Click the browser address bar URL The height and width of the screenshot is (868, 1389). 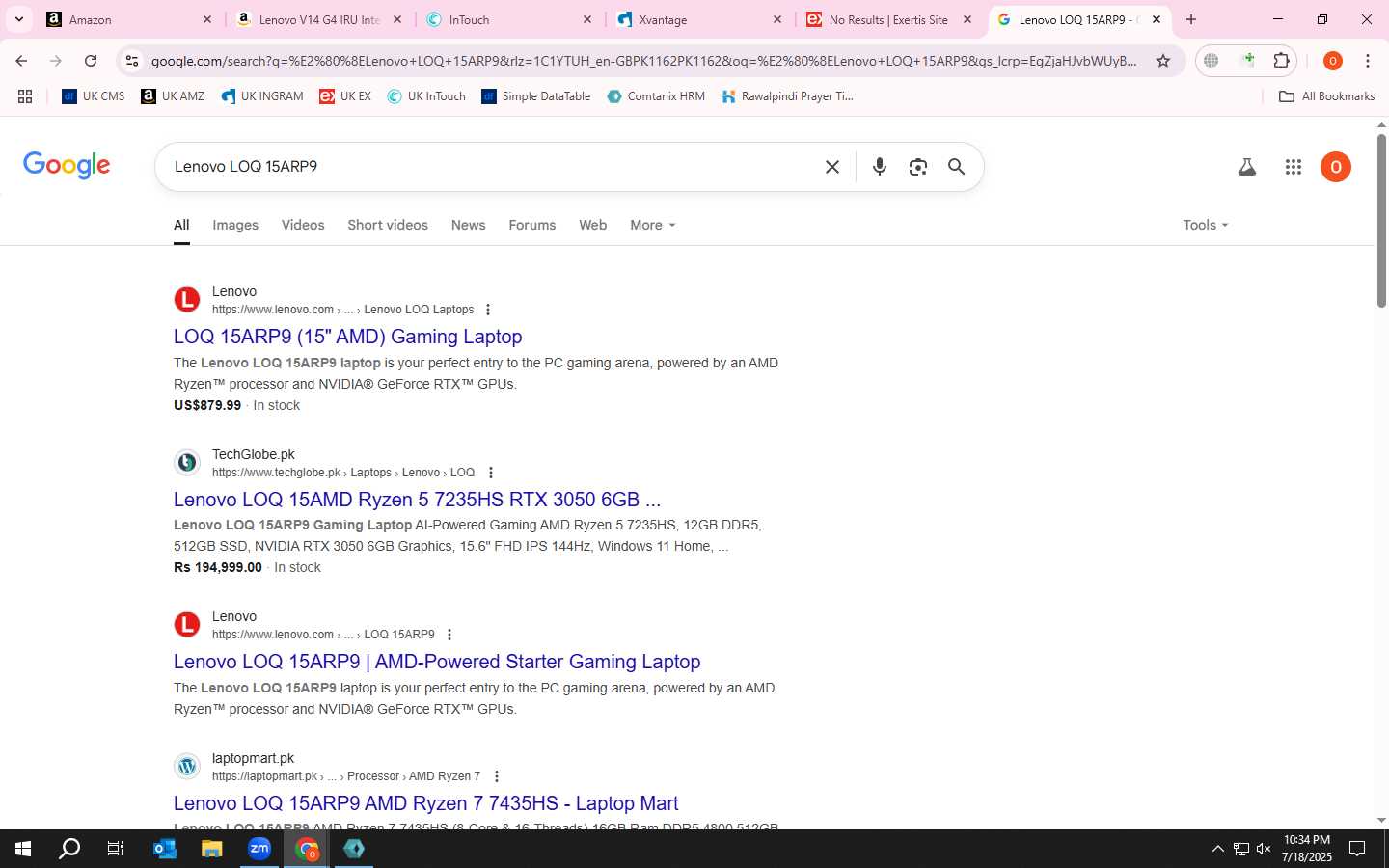pyautogui.click(x=643, y=61)
